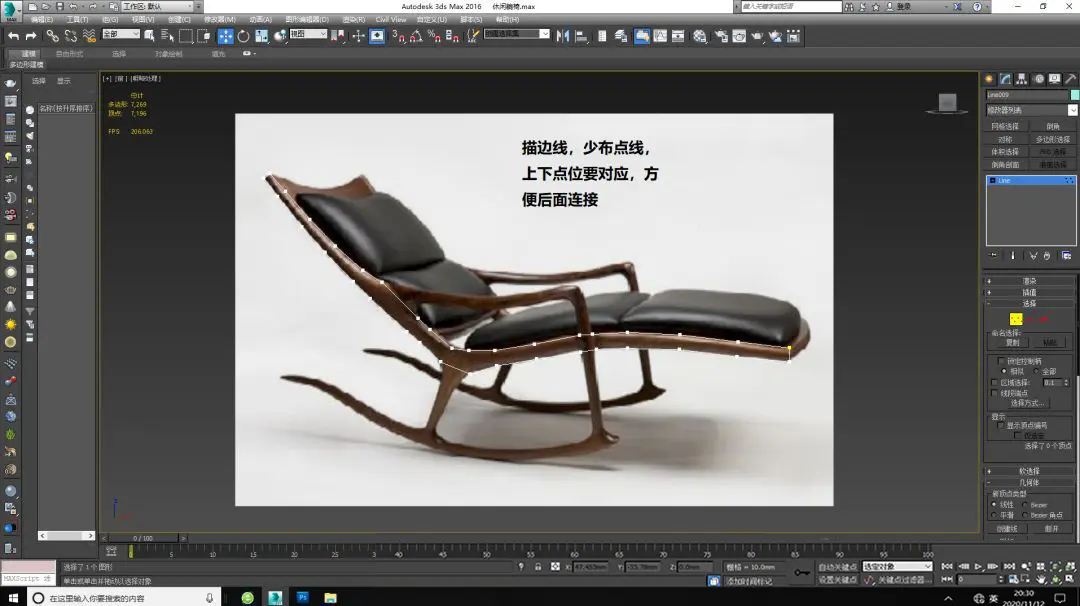Select the 全部 radio option
The image size is (1080, 606).
[x=1035, y=371]
